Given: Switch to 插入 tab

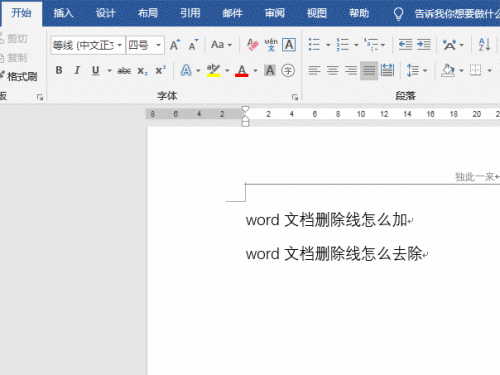Looking at the screenshot, I should pyautogui.click(x=63, y=13).
